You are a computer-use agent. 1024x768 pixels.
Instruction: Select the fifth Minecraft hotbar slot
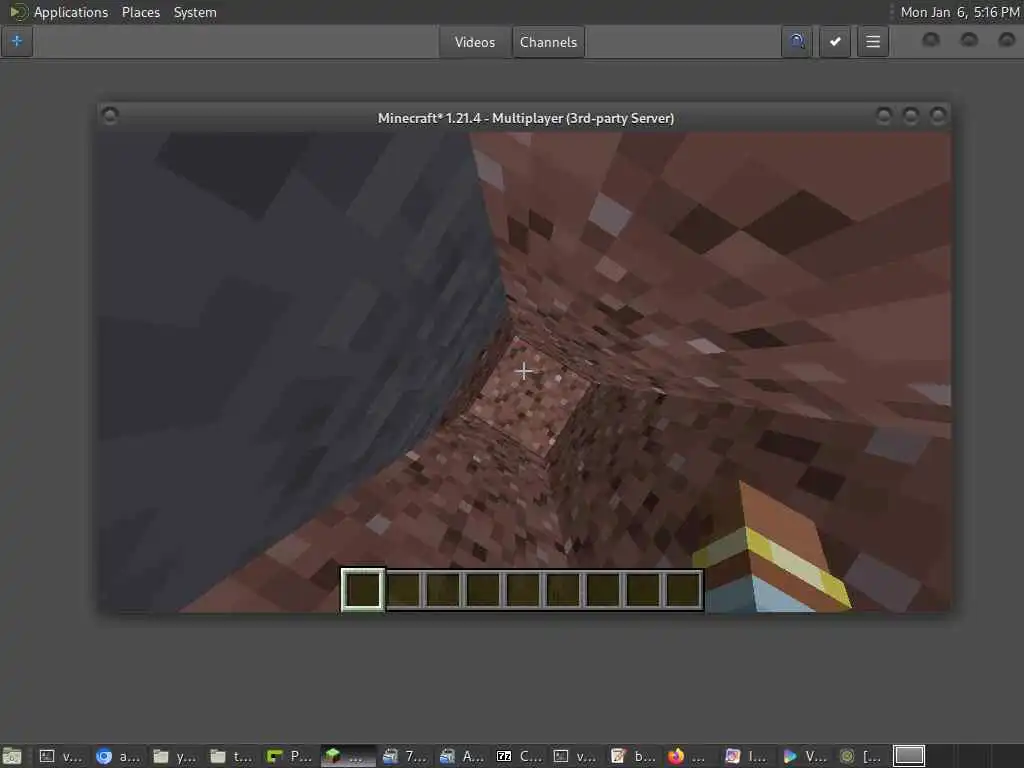(522, 589)
